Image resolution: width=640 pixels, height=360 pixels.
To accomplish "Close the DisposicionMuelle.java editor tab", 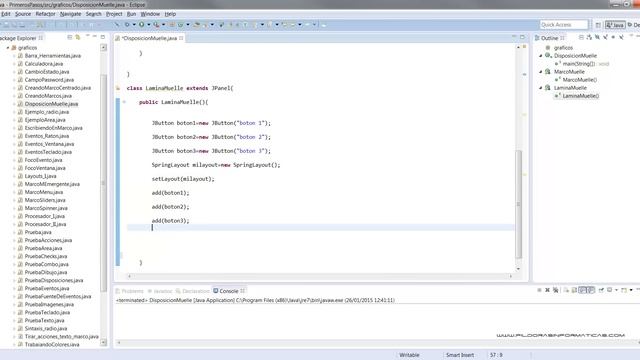I will coord(181,38).
